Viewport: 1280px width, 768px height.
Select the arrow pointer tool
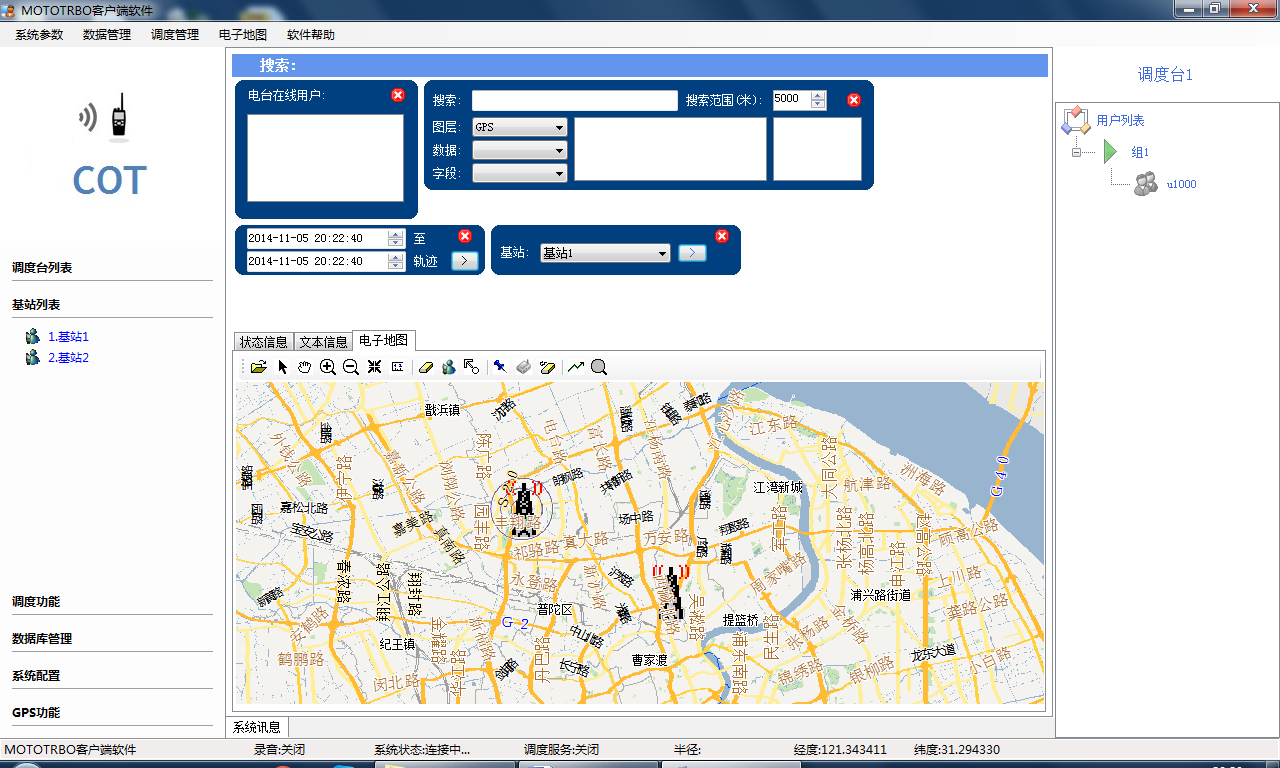(282, 367)
